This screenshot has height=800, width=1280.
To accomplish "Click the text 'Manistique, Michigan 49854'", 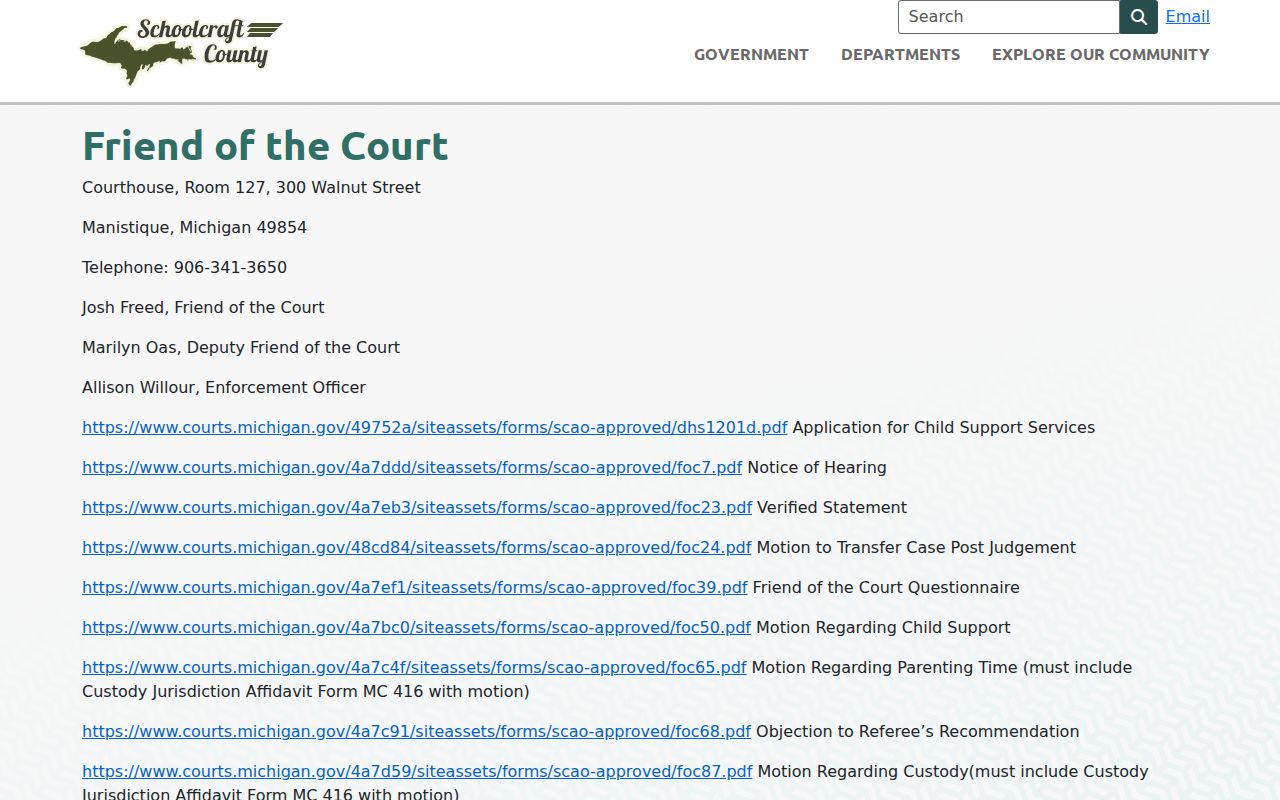I will (194, 227).
